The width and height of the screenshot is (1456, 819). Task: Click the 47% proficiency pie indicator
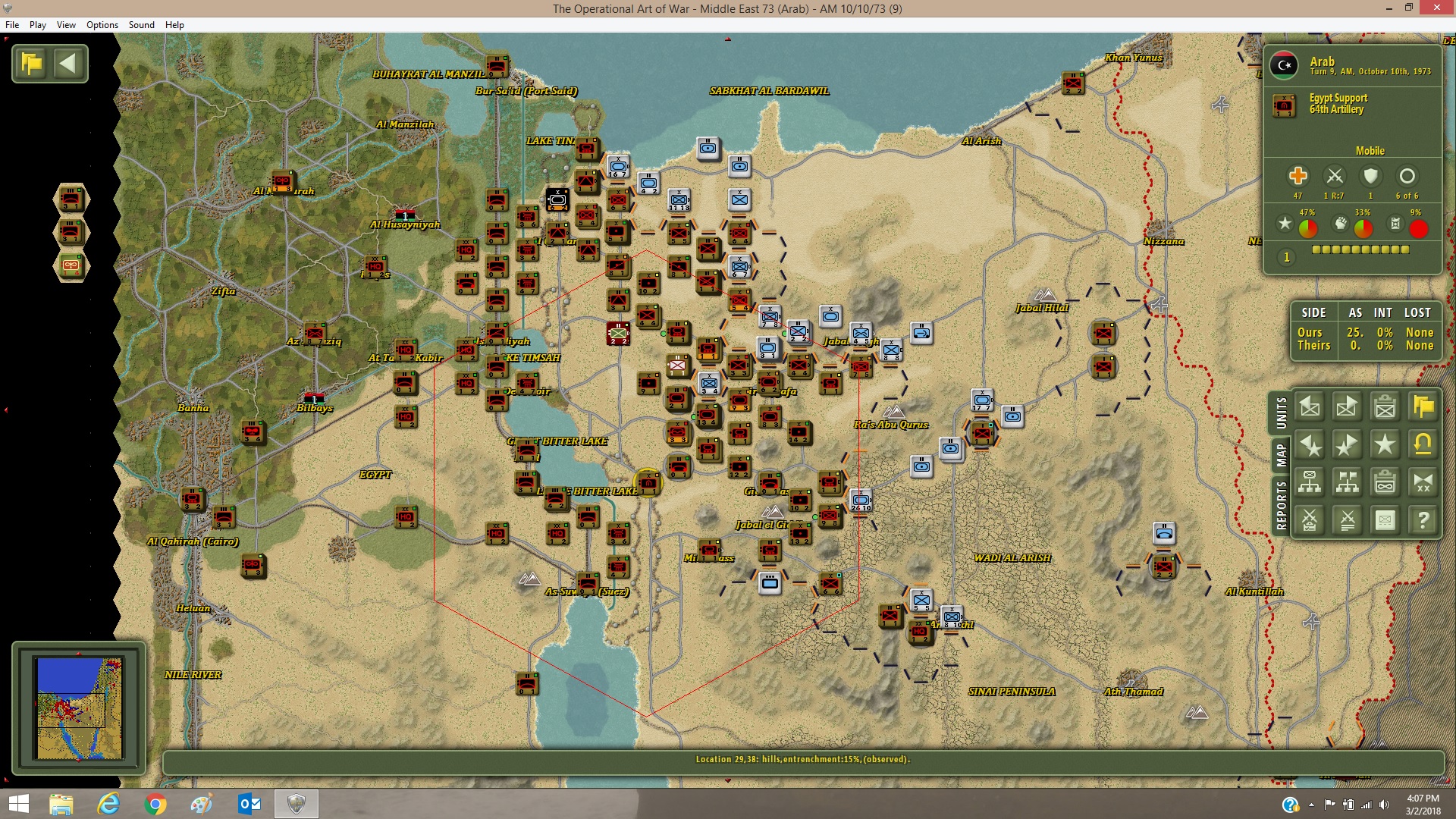(x=1307, y=228)
